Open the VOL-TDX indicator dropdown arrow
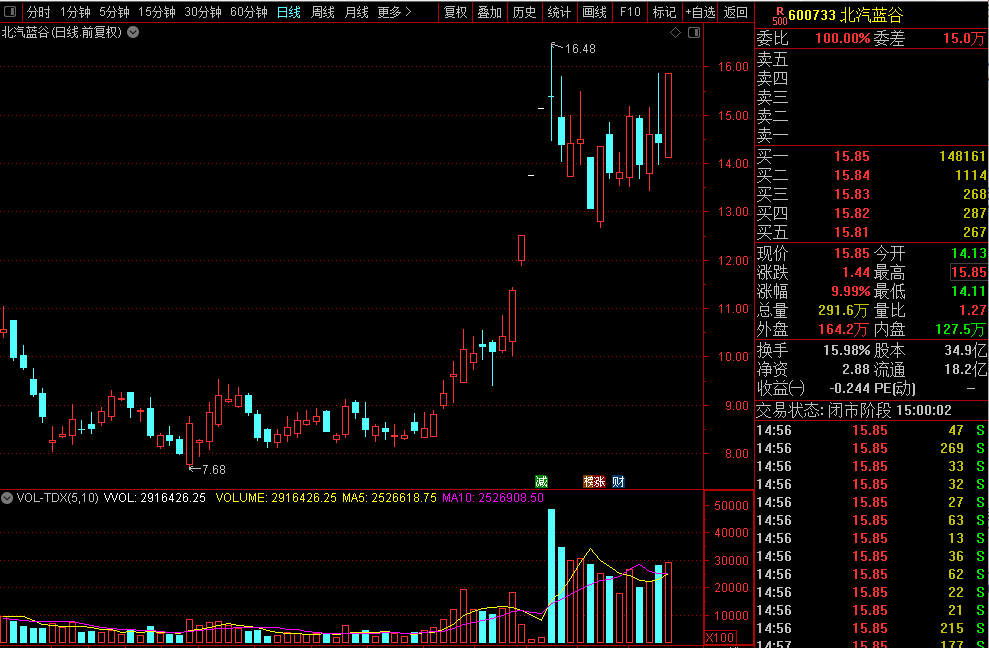 [x=8, y=497]
